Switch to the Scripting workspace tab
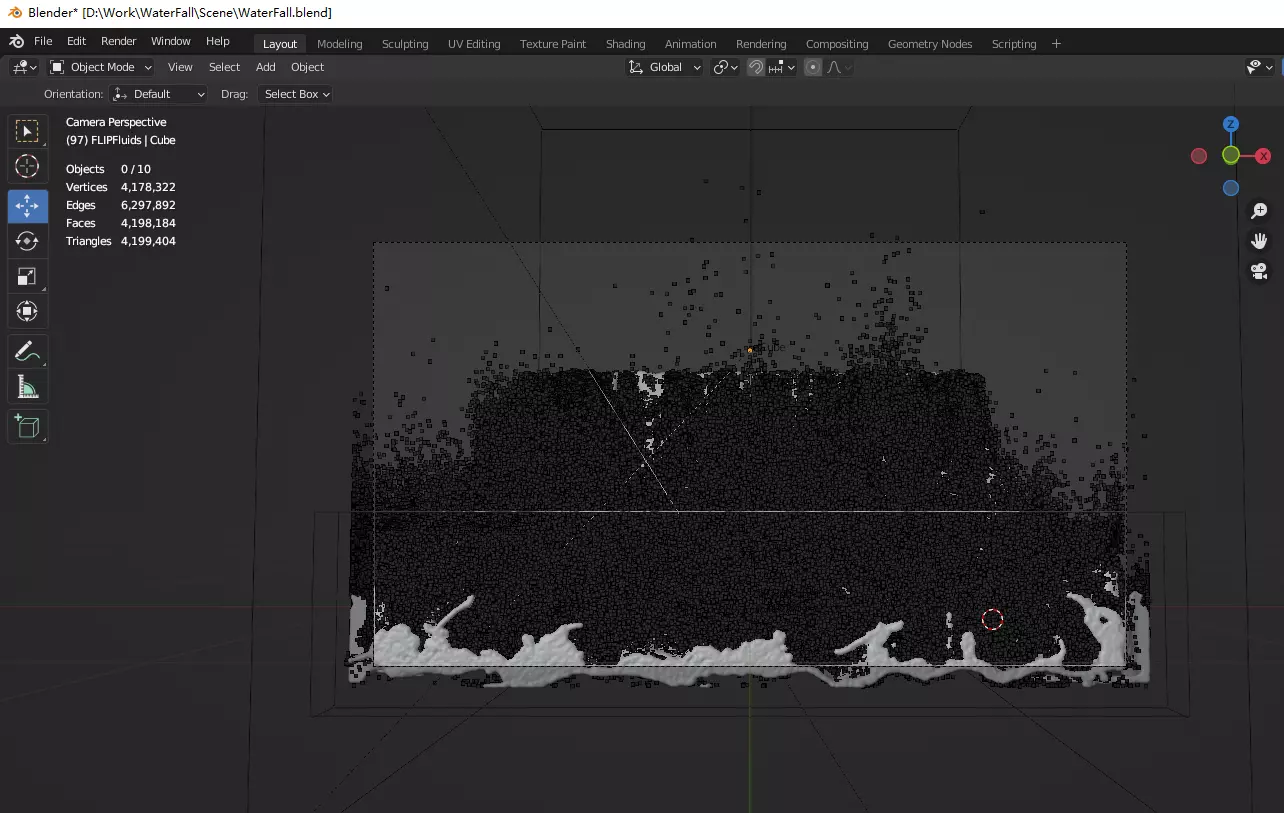1284x813 pixels. pyautogui.click(x=1014, y=44)
